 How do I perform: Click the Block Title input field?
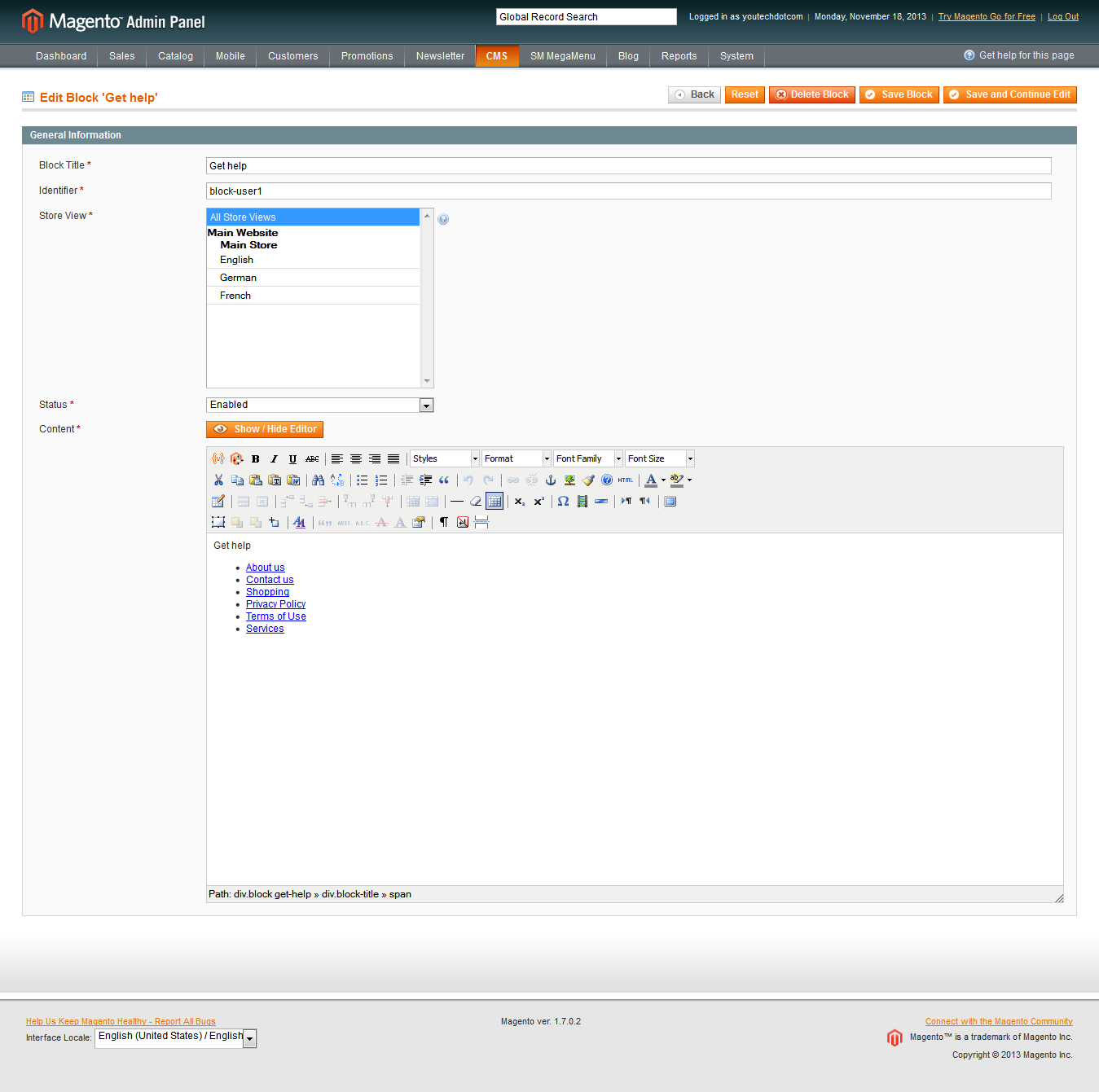(x=628, y=166)
